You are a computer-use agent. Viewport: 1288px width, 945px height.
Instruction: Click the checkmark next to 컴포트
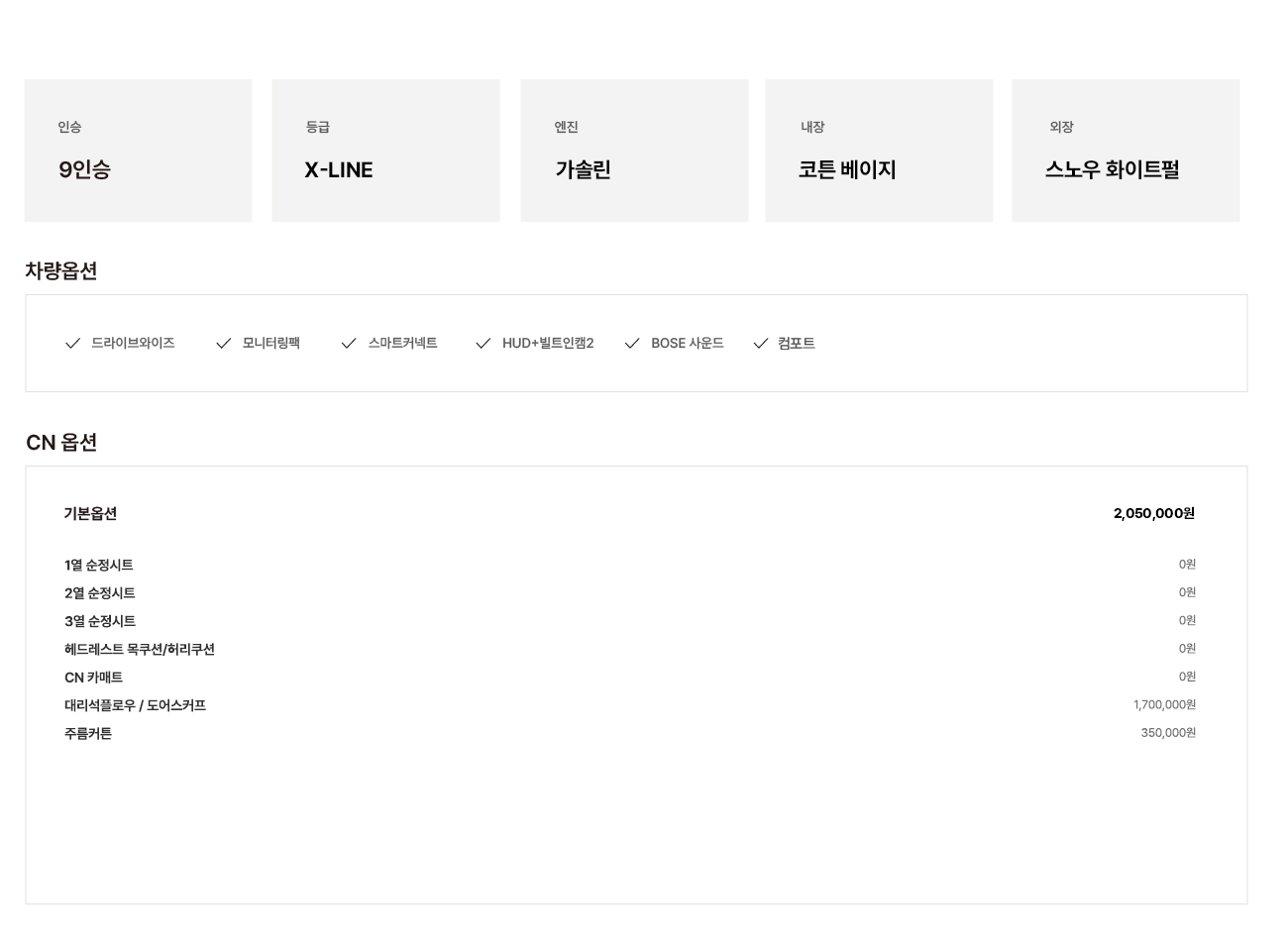[x=761, y=343]
